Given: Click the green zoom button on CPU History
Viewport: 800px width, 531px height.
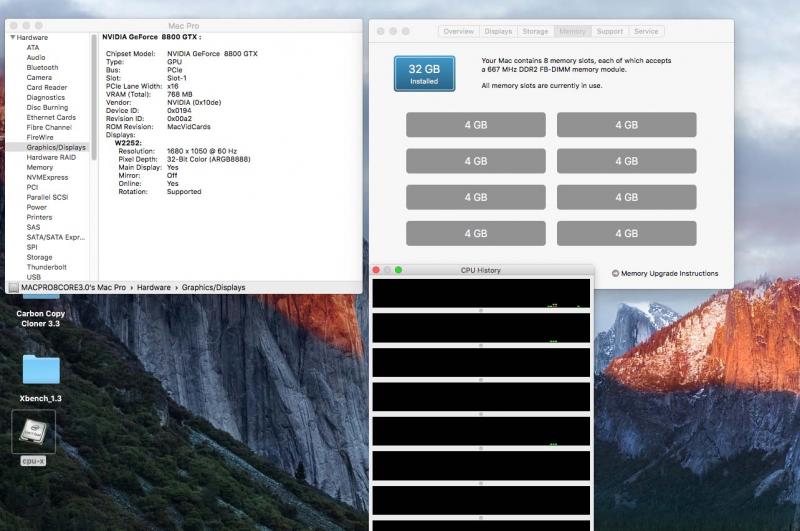Looking at the screenshot, I should pos(398,270).
